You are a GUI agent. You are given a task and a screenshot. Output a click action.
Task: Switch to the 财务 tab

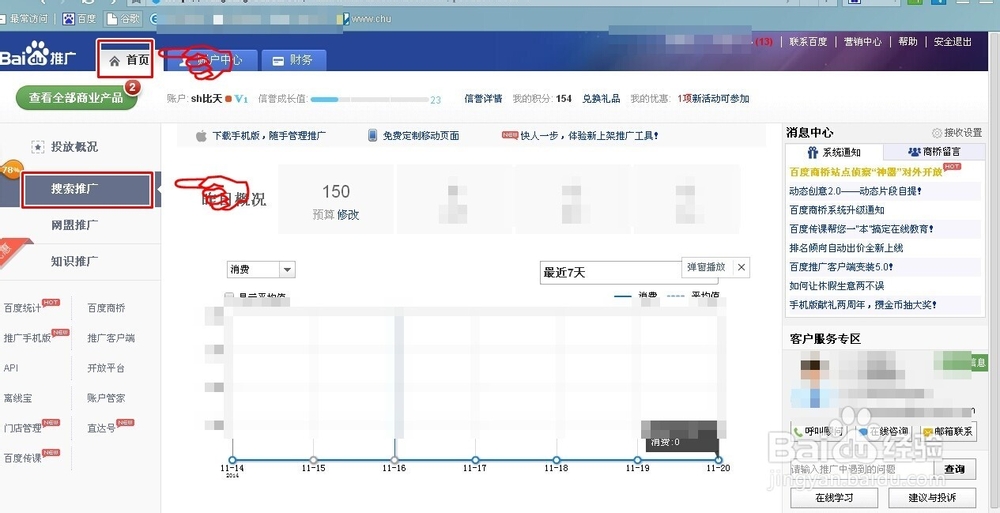(x=293, y=60)
